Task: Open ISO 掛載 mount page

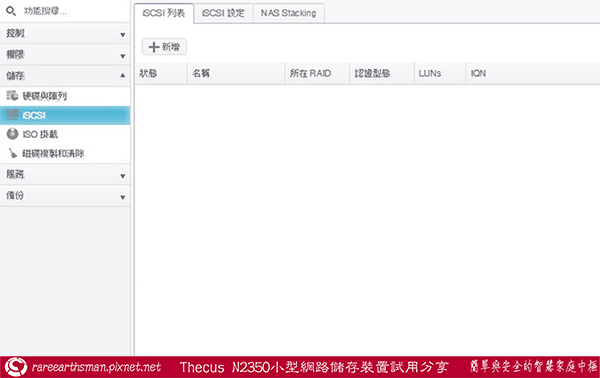Action: point(65,134)
